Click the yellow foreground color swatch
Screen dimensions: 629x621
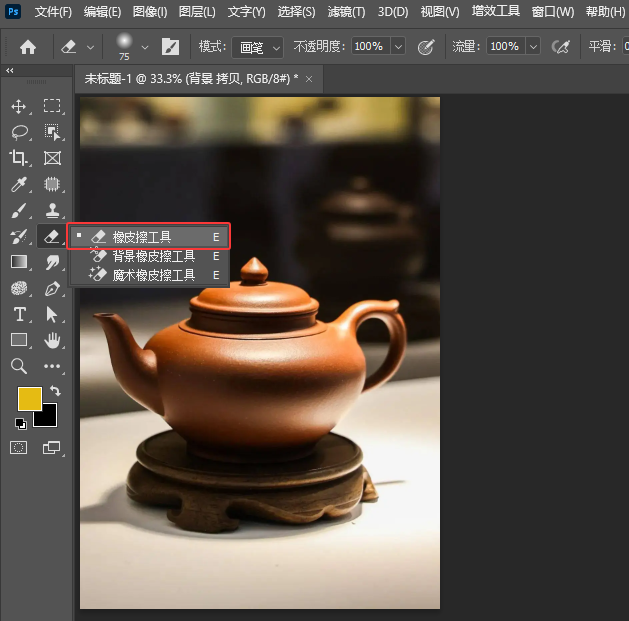point(30,398)
